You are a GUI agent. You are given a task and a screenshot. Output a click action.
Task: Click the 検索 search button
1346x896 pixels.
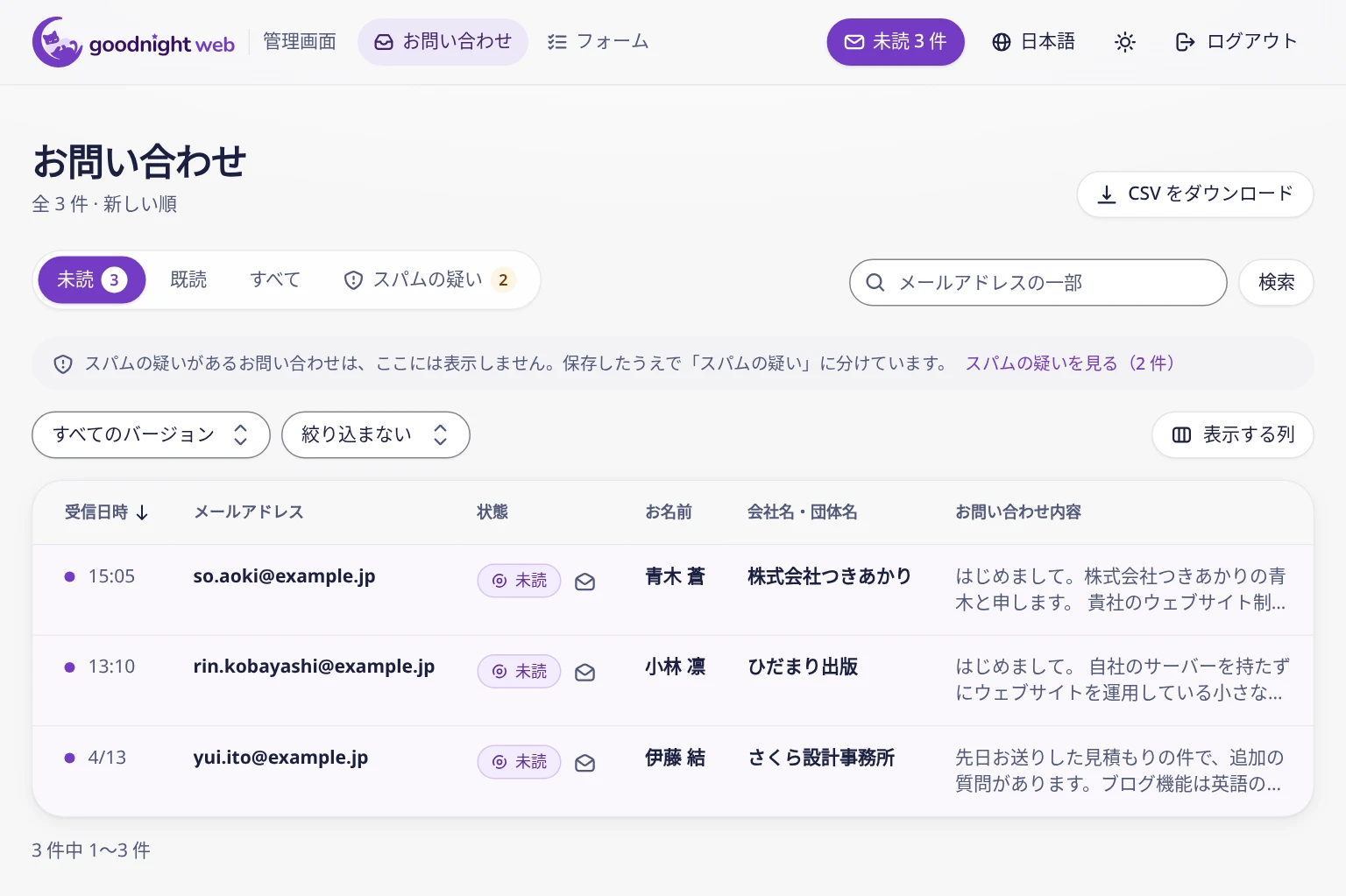[x=1276, y=282]
